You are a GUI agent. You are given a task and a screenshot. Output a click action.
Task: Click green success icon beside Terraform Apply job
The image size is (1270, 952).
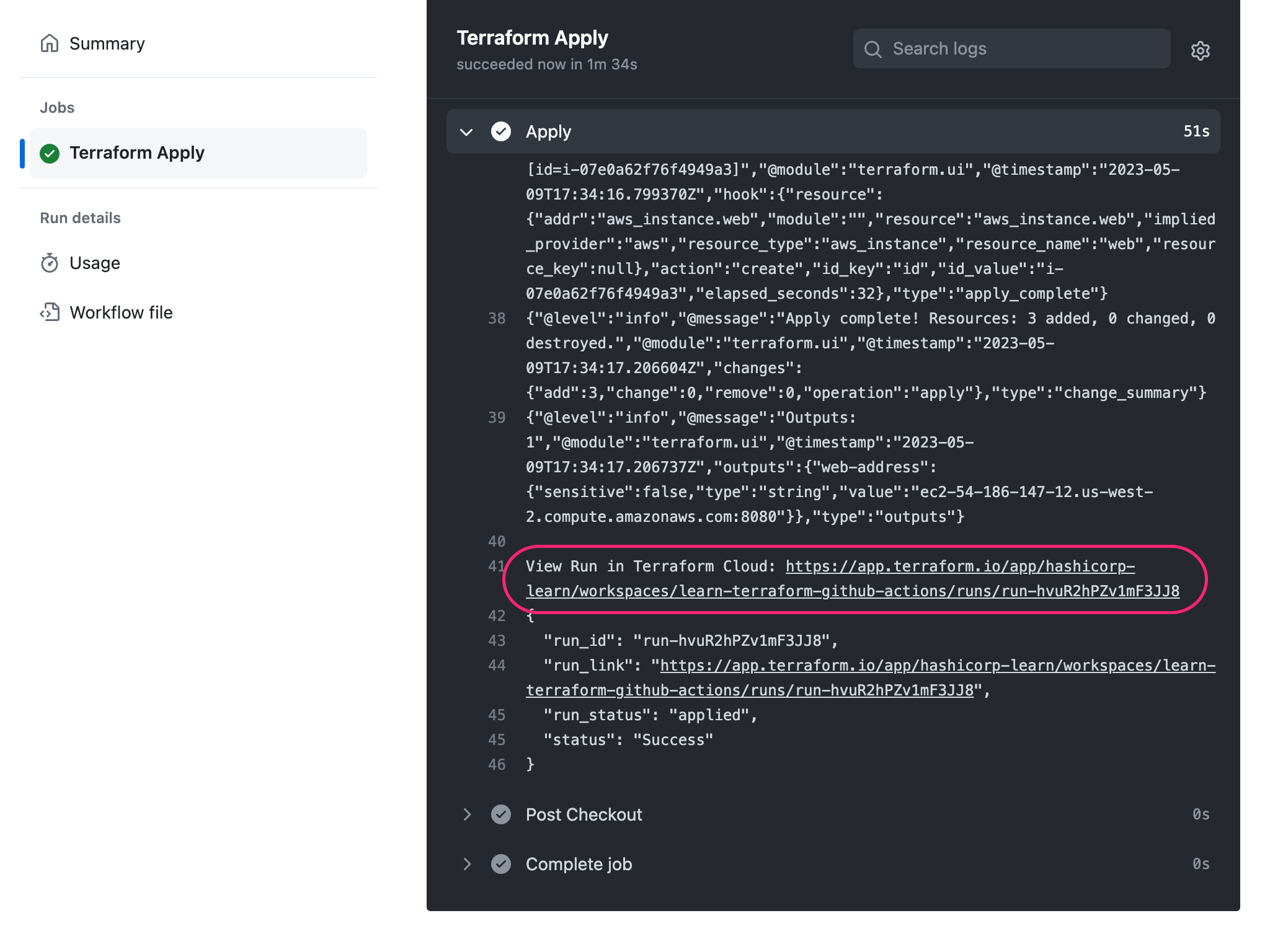(x=50, y=153)
